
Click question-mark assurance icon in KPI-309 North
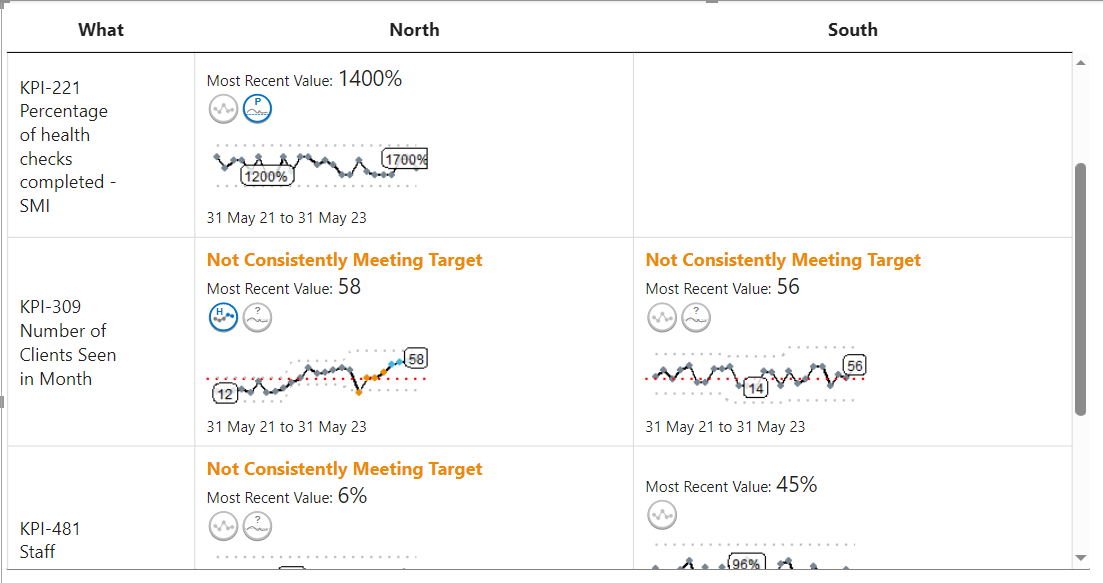pos(257,318)
